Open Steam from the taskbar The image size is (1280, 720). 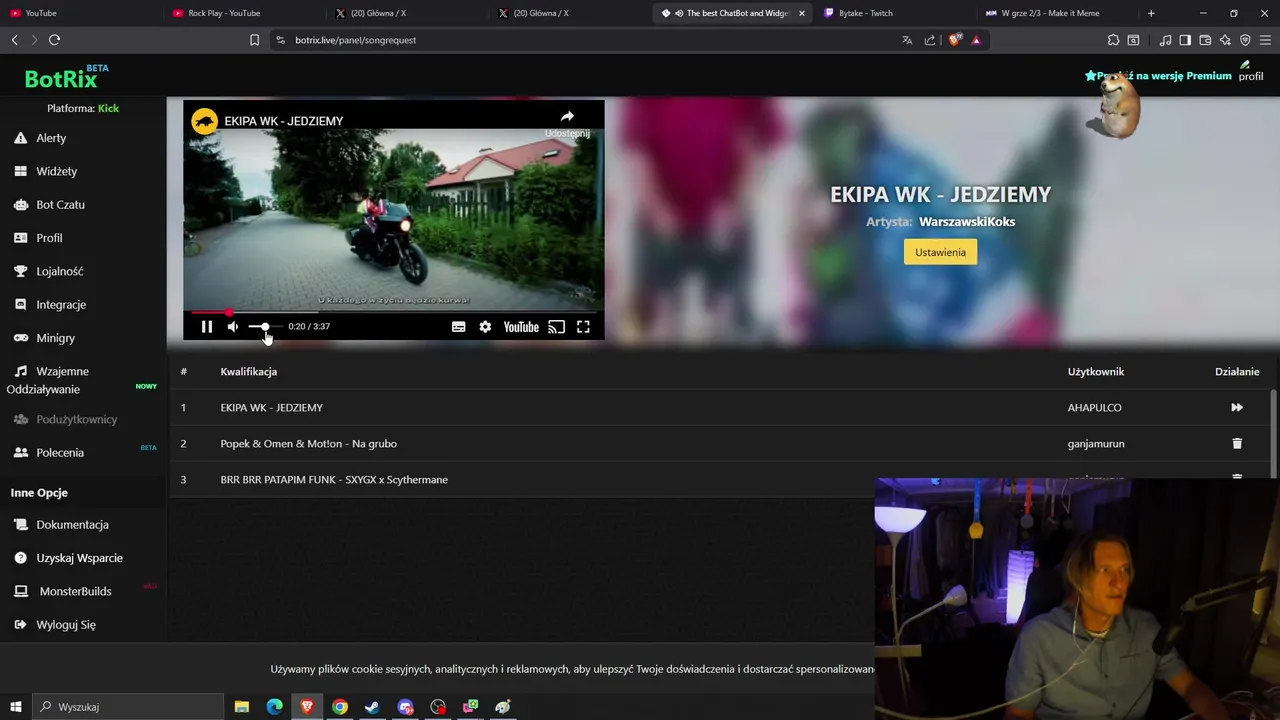pyautogui.click(x=372, y=707)
